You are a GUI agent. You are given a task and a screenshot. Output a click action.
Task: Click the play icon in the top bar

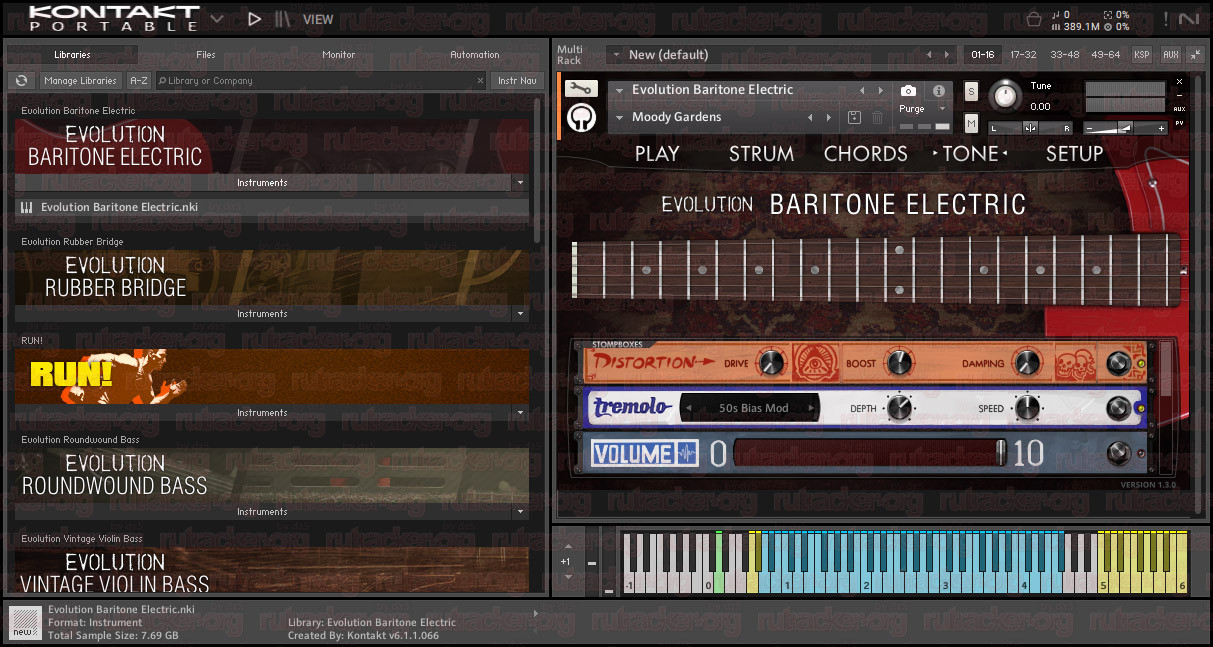pyautogui.click(x=254, y=18)
